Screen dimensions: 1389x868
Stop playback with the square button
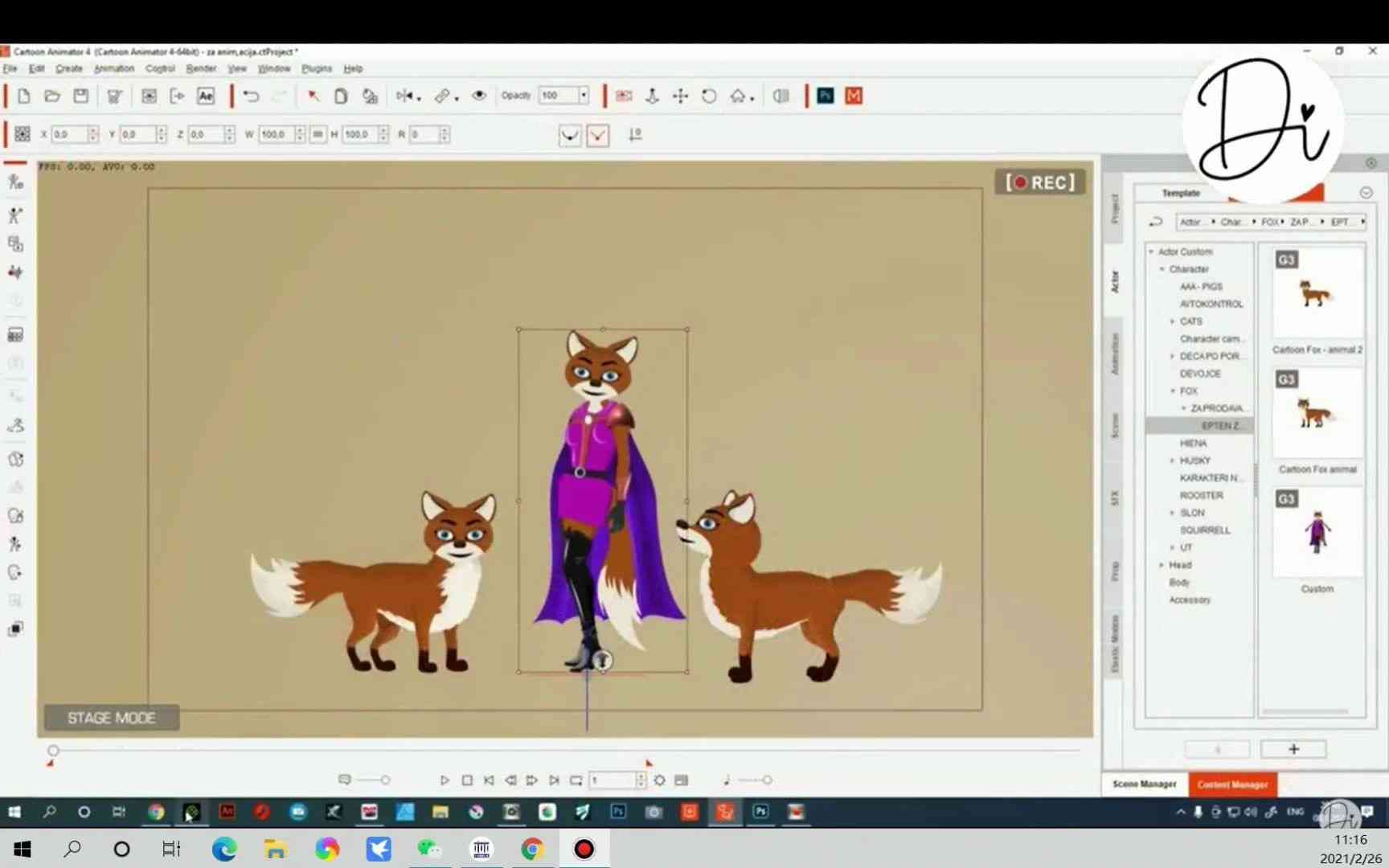467,780
